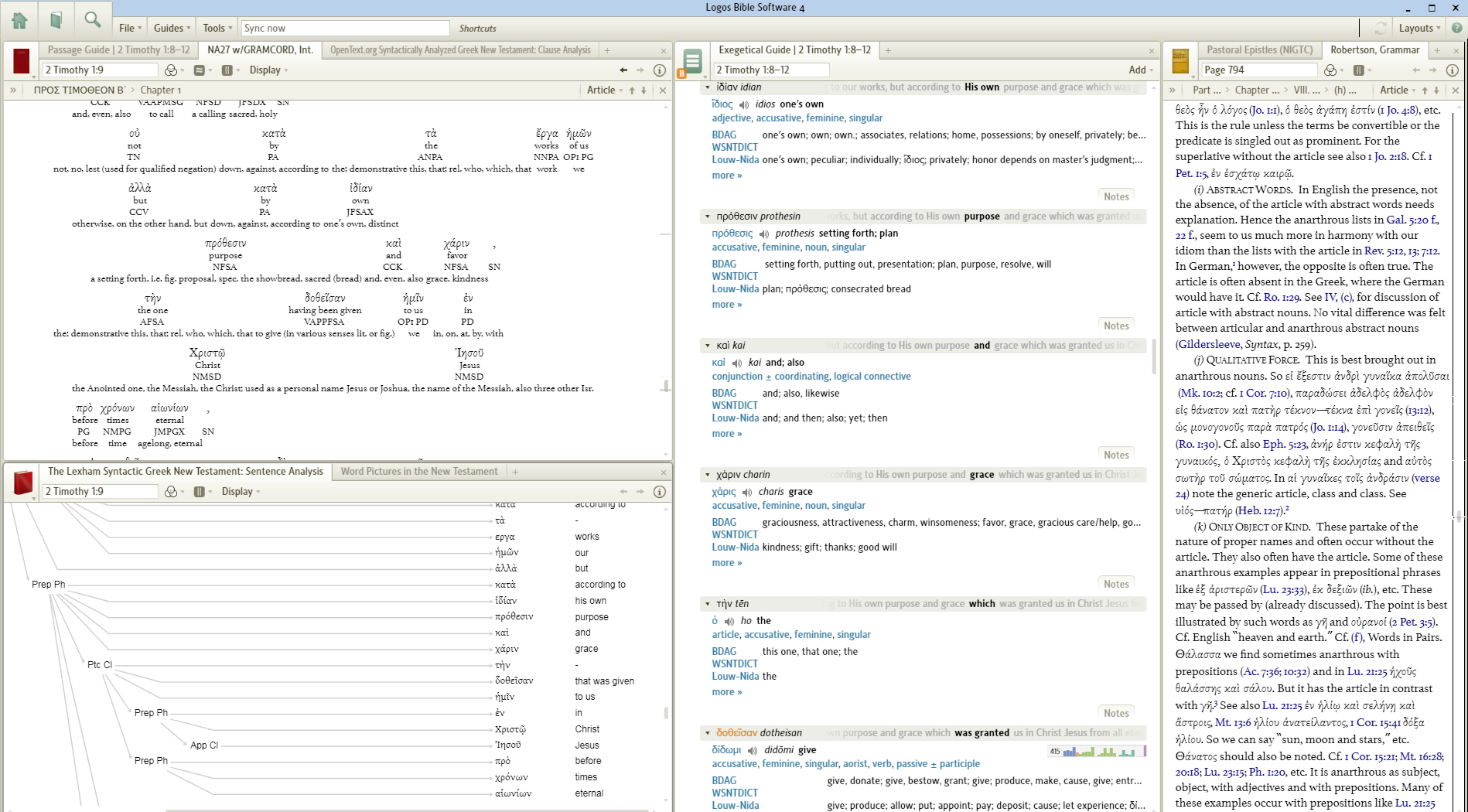Click the green Exegetical Guide panel icon
1468x812 pixels.
pyautogui.click(x=693, y=61)
